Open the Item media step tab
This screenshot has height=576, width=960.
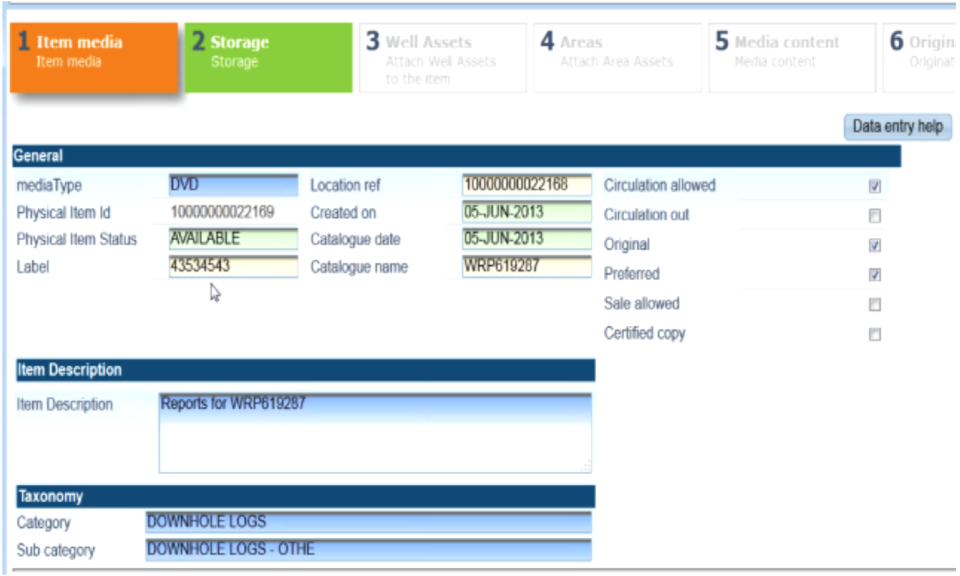[x=94, y=58]
